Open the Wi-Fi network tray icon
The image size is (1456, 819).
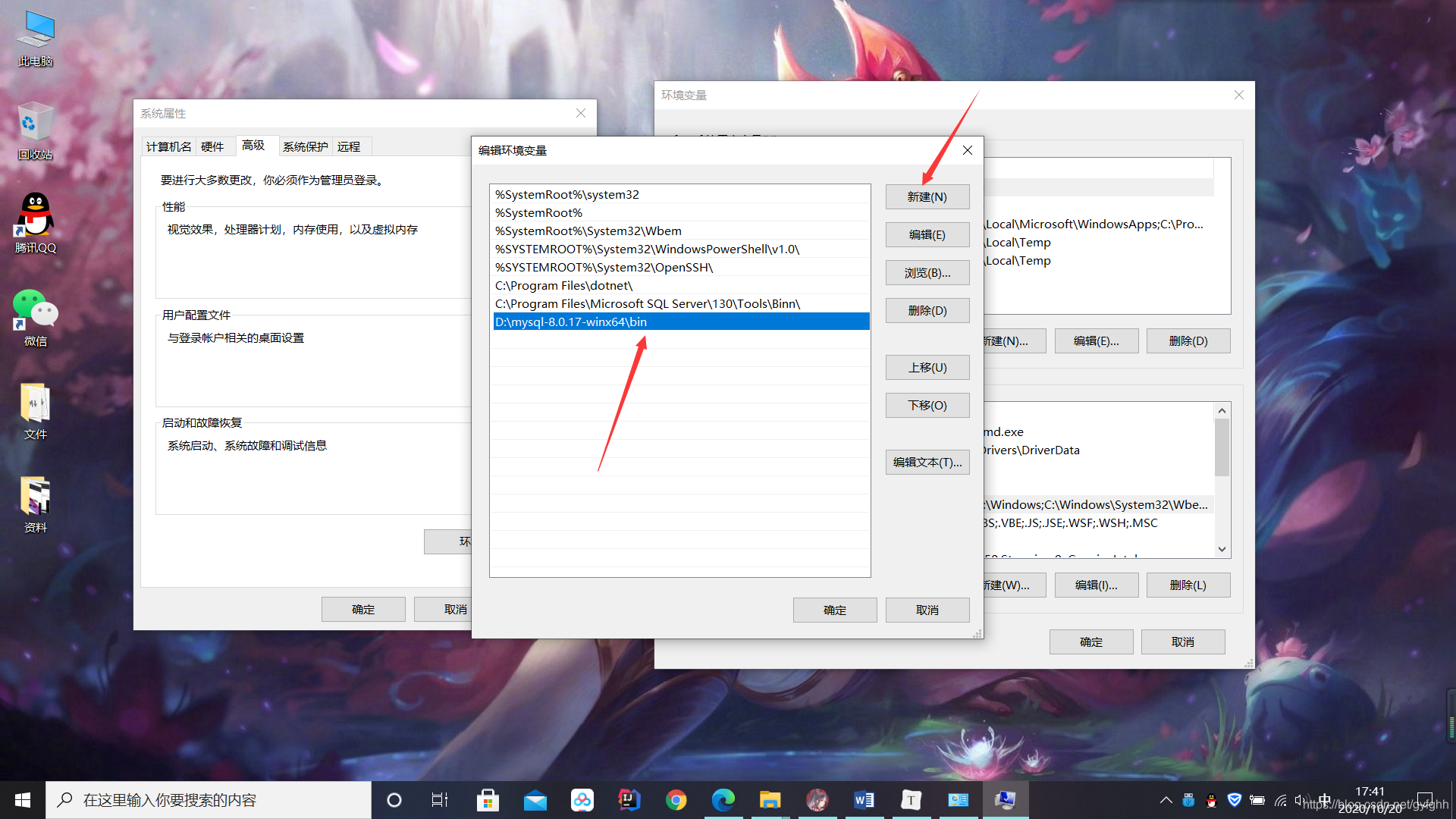click(1281, 800)
